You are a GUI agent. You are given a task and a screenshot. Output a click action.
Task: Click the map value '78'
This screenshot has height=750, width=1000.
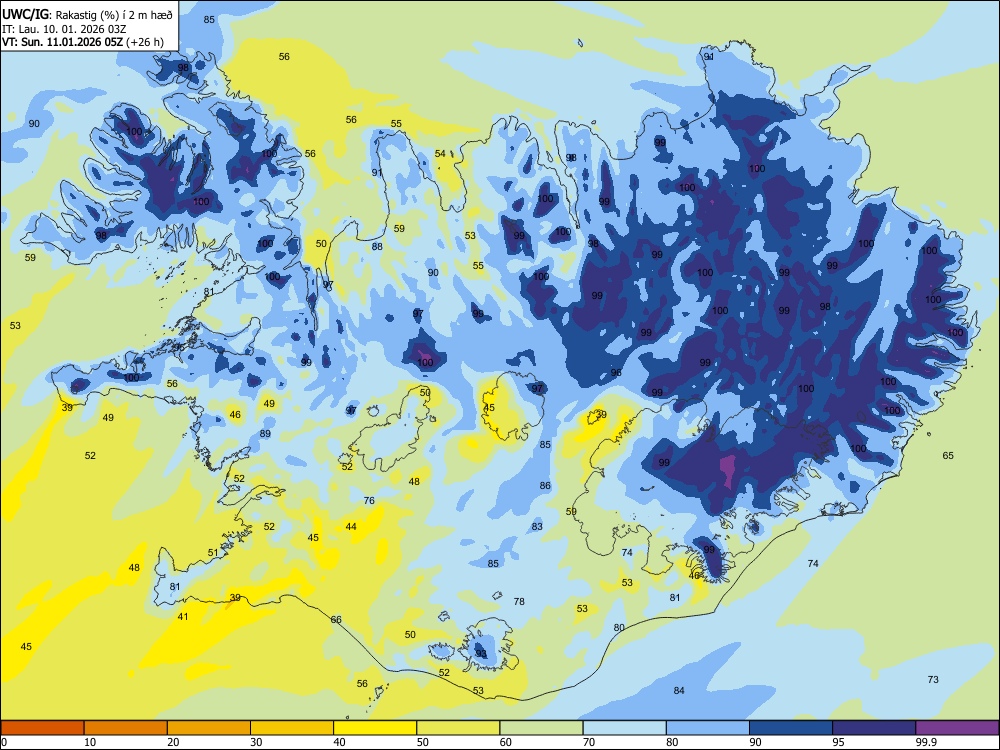(x=519, y=601)
